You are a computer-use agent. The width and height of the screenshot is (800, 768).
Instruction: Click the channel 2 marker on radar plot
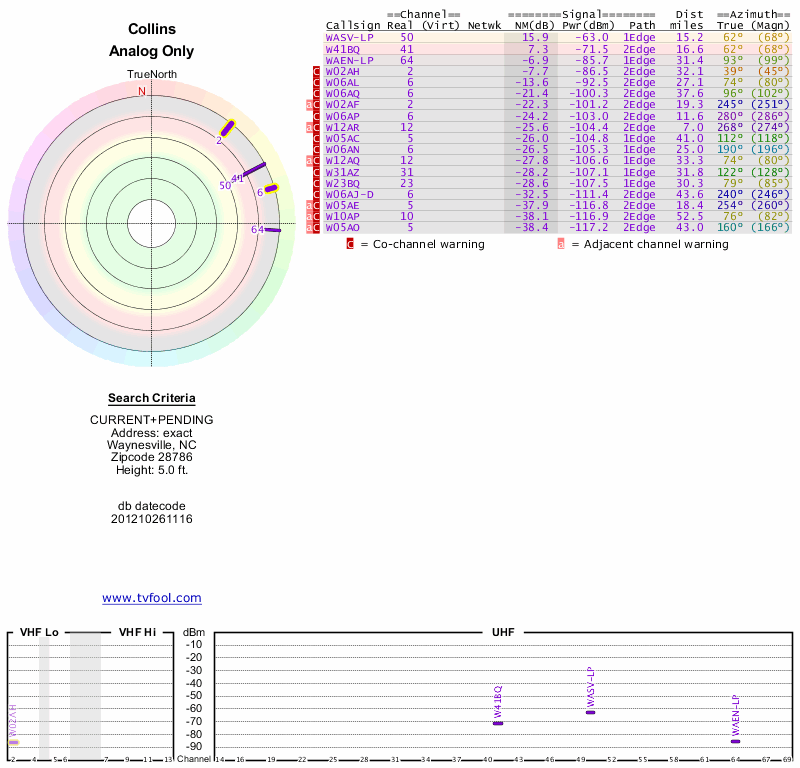point(228,128)
